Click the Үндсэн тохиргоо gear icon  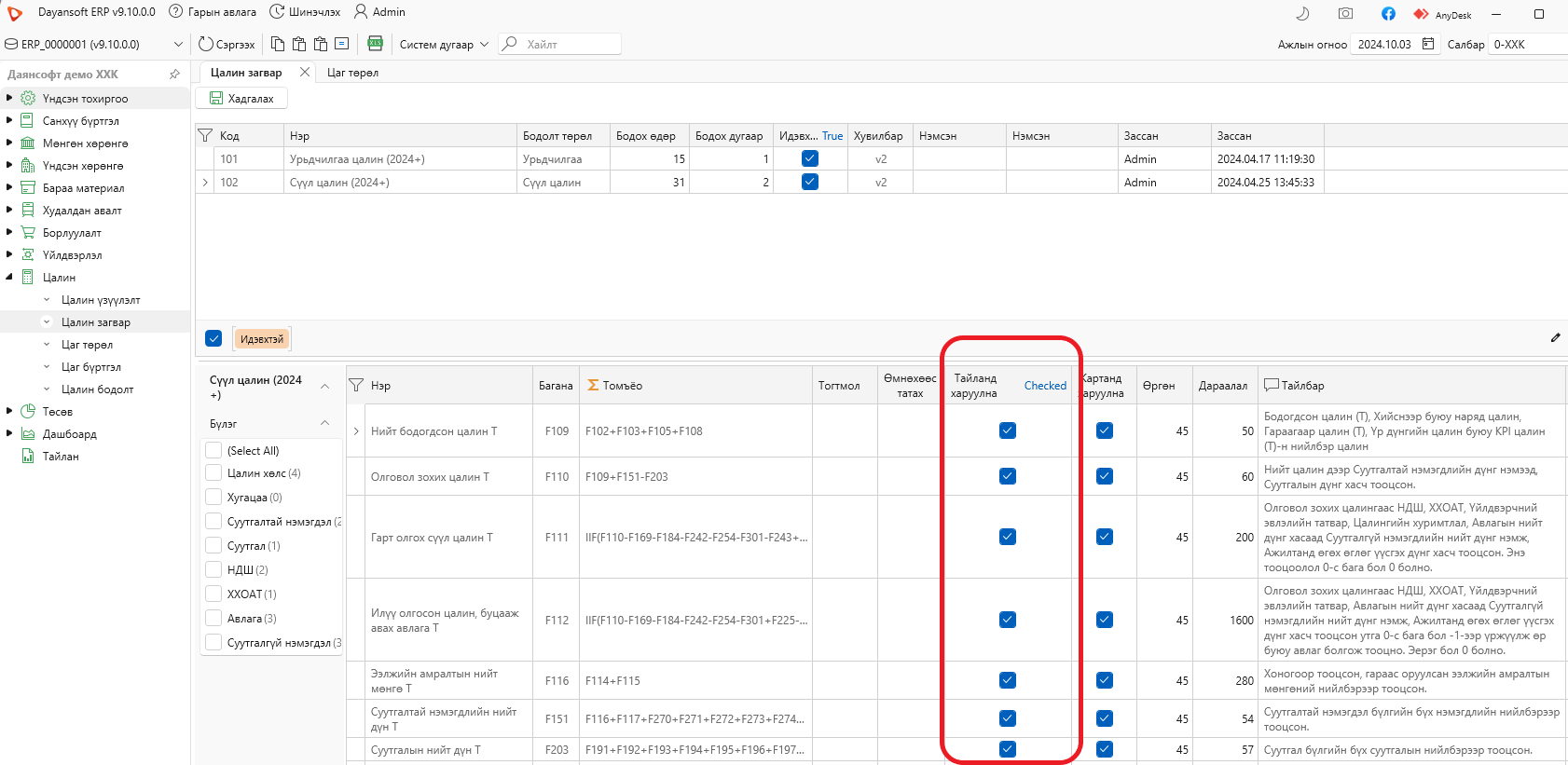coord(28,98)
